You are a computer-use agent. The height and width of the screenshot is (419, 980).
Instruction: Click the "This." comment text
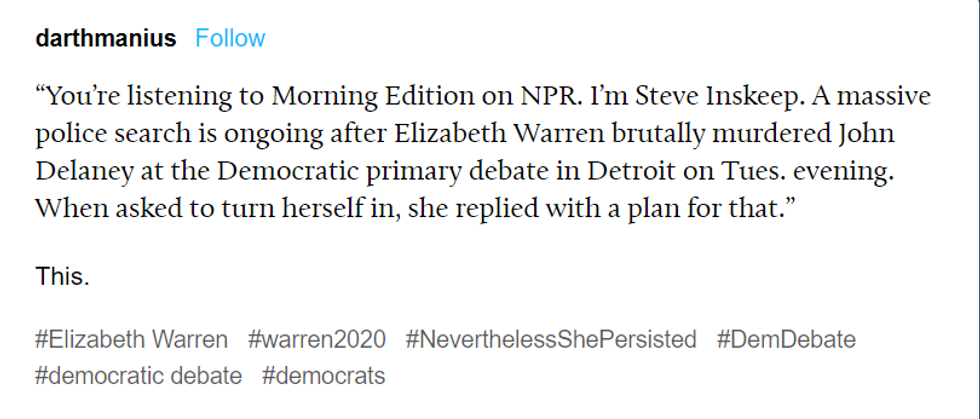[62, 277]
